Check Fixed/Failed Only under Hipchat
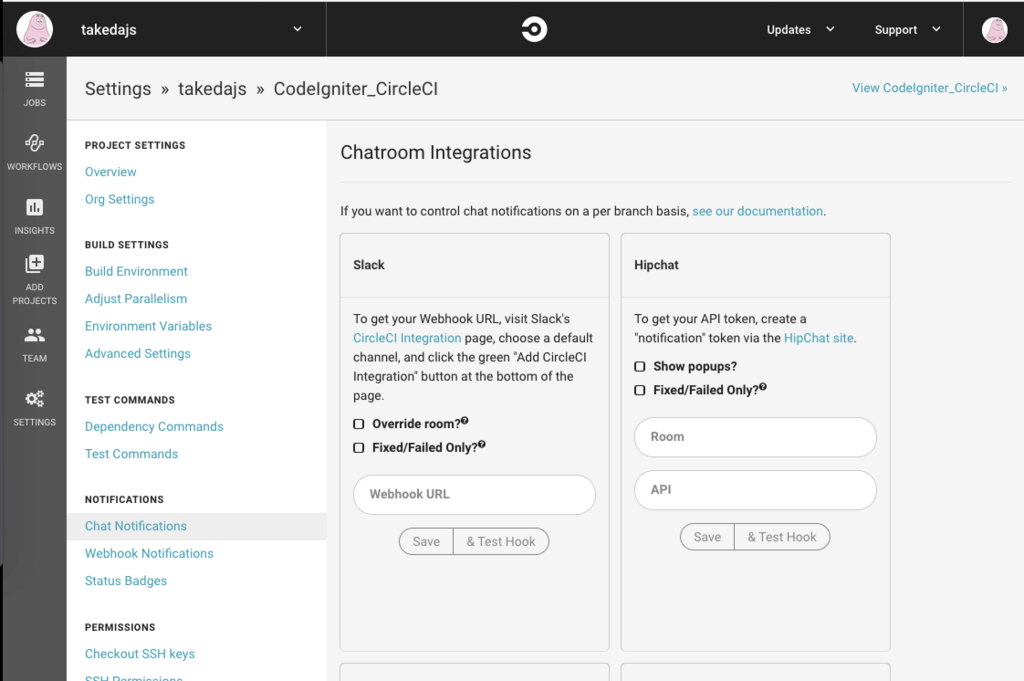 click(x=640, y=390)
